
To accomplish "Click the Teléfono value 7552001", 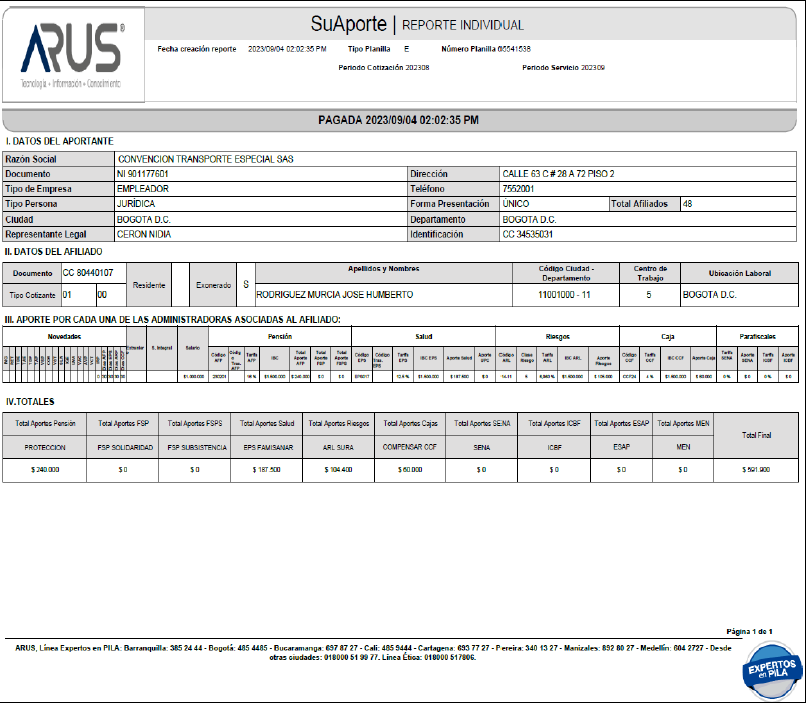I will [518, 189].
